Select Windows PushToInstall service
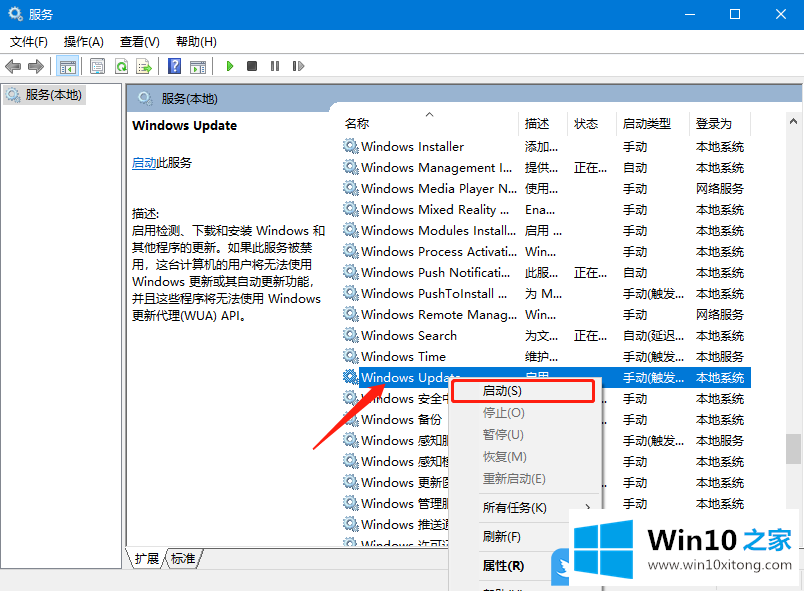 (x=546, y=294)
